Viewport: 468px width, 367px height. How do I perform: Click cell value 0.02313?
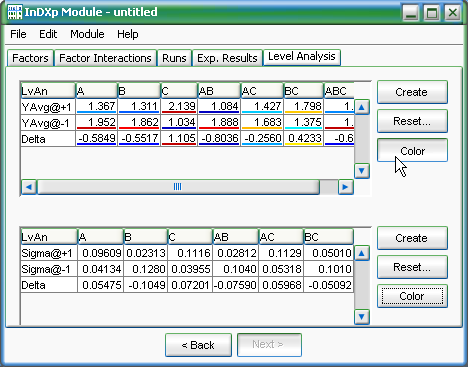pyautogui.click(x=146, y=253)
